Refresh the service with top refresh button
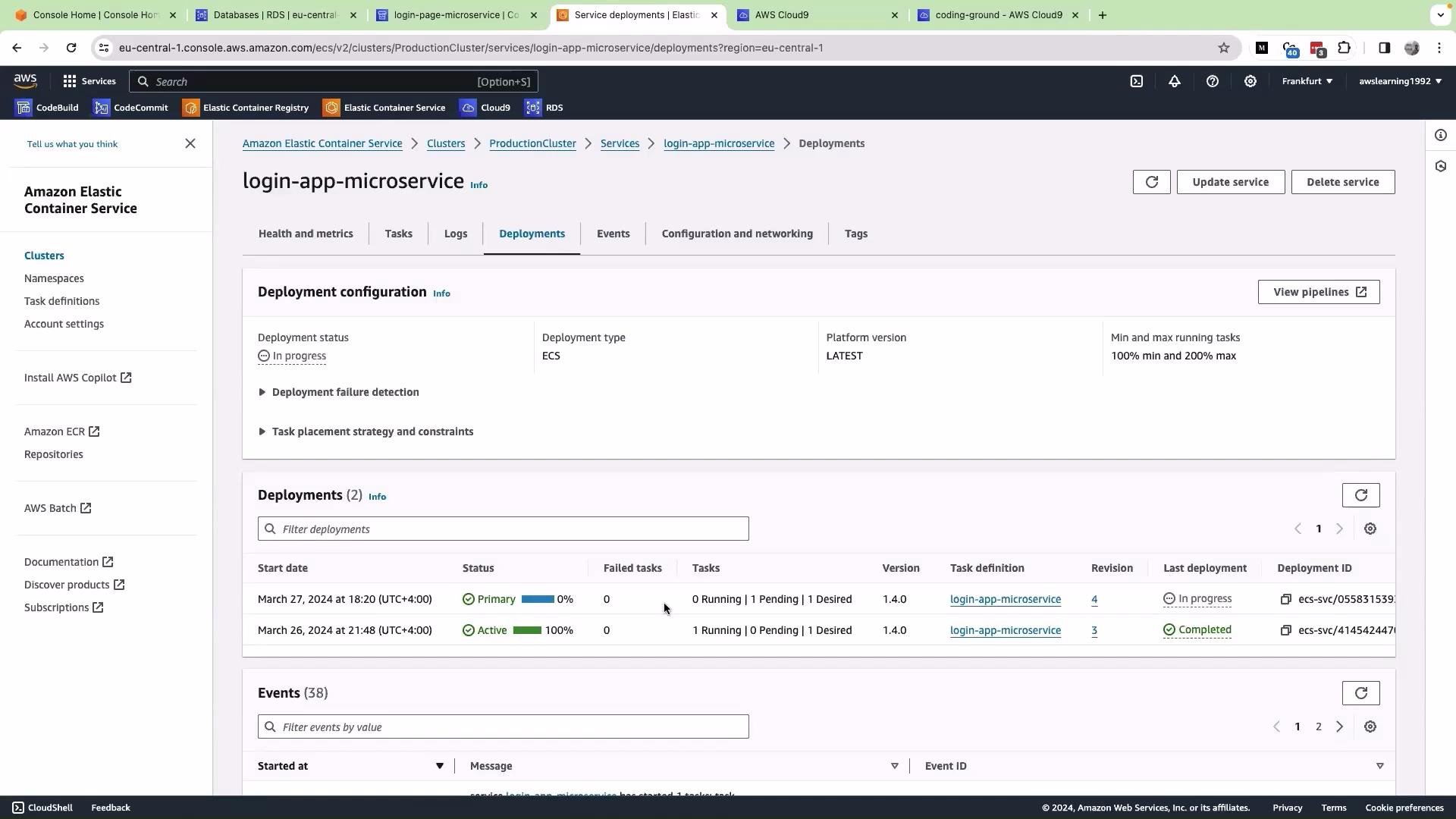 pyautogui.click(x=1151, y=182)
